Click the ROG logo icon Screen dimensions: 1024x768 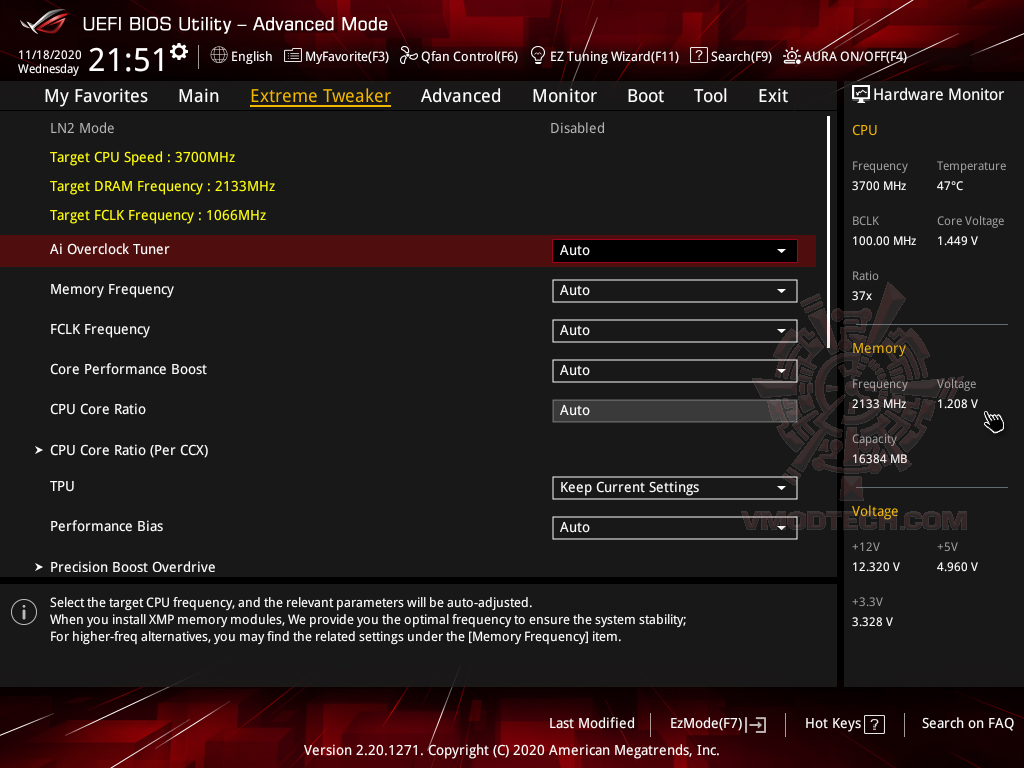43,22
